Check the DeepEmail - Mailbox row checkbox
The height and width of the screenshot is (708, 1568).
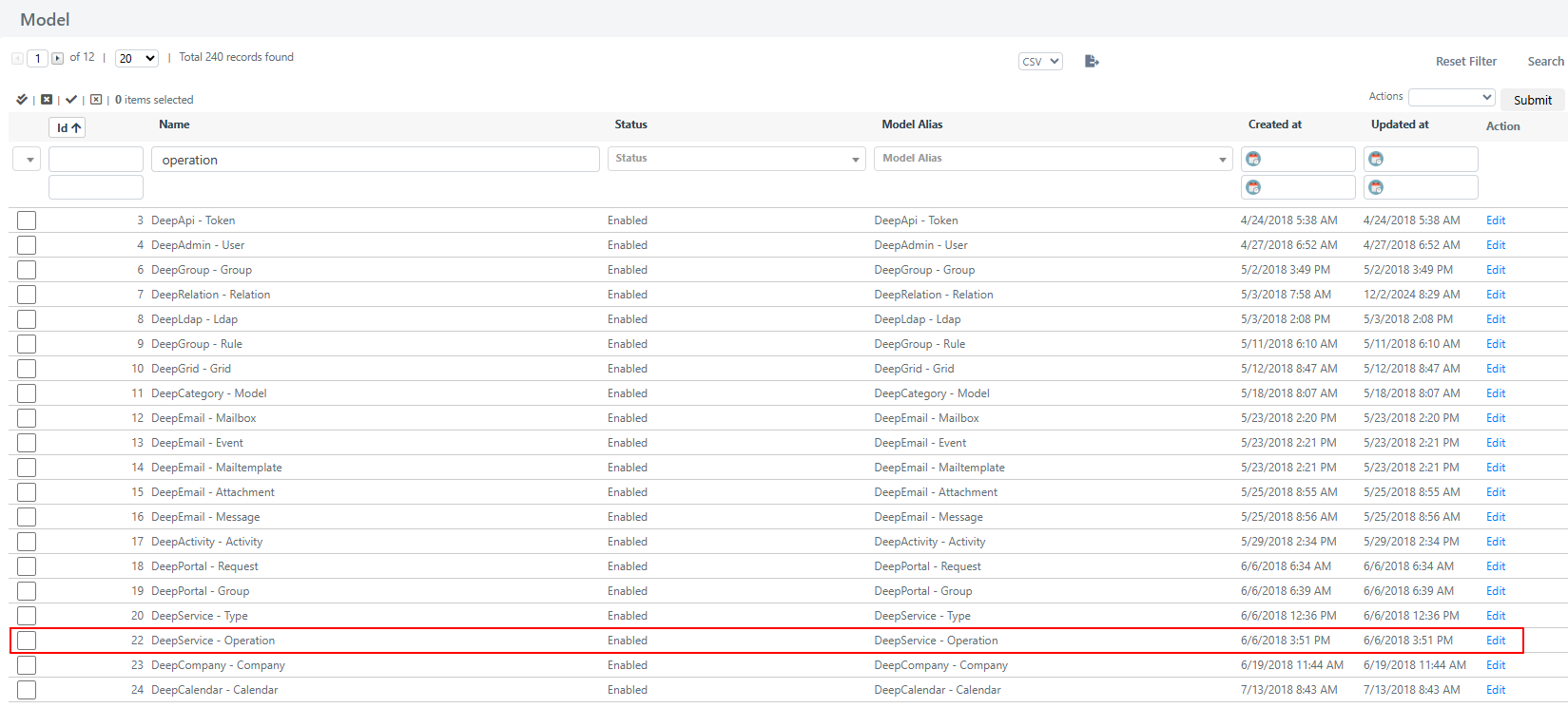point(27,418)
